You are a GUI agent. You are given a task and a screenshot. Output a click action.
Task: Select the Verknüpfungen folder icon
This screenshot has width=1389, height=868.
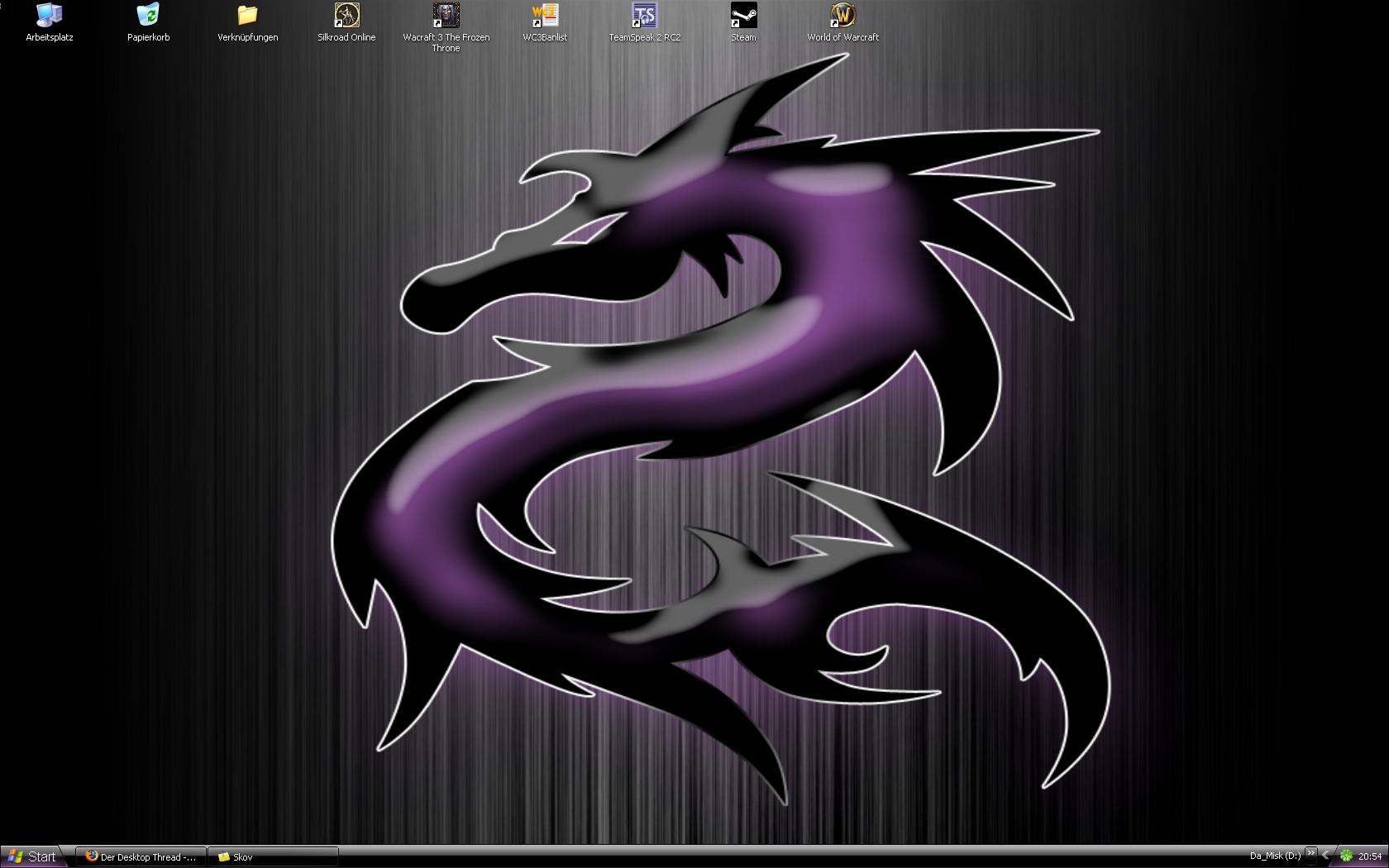[247, 15]
